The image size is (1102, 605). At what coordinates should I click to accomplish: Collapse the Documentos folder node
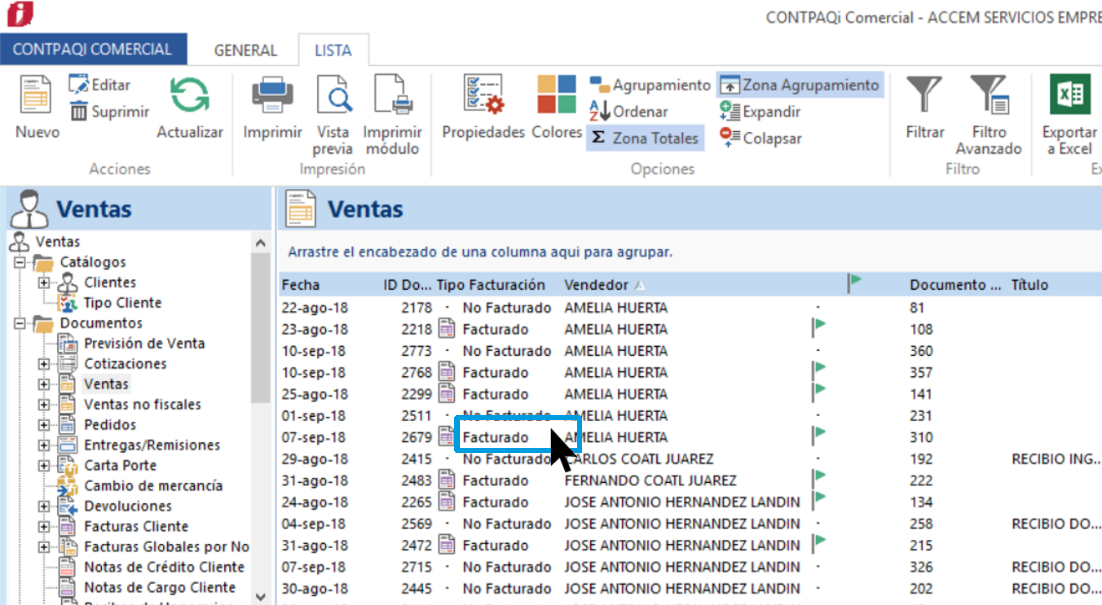coord(19,324)
